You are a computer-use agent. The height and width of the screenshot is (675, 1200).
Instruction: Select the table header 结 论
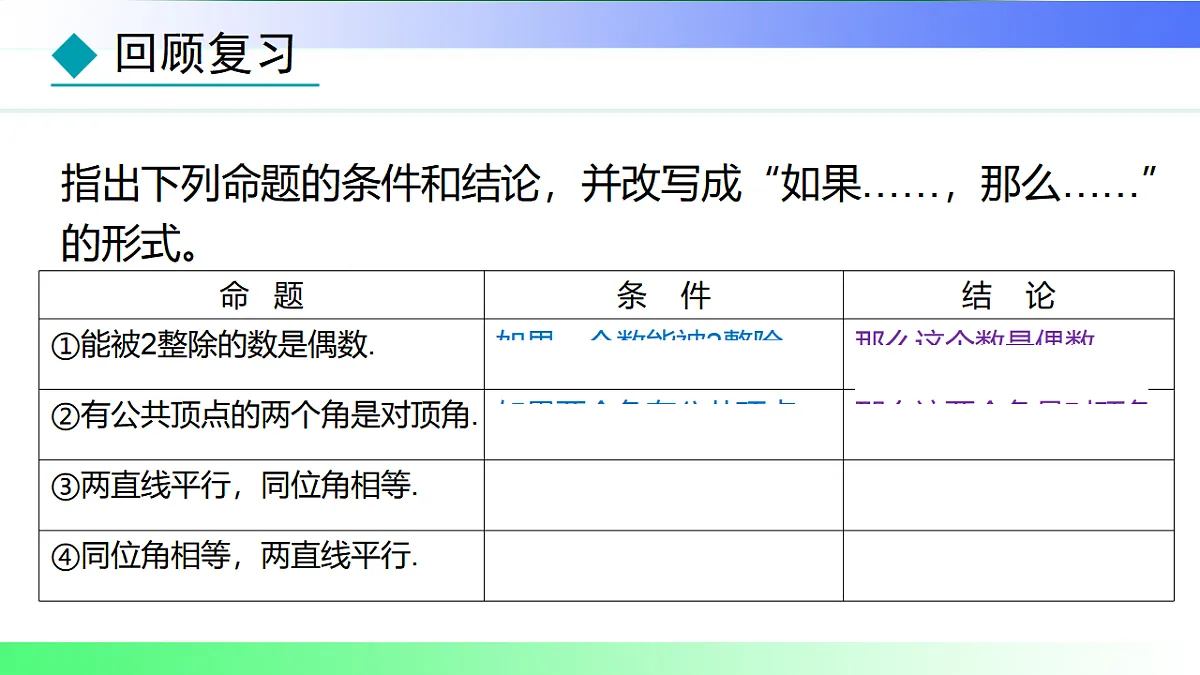1008,296
